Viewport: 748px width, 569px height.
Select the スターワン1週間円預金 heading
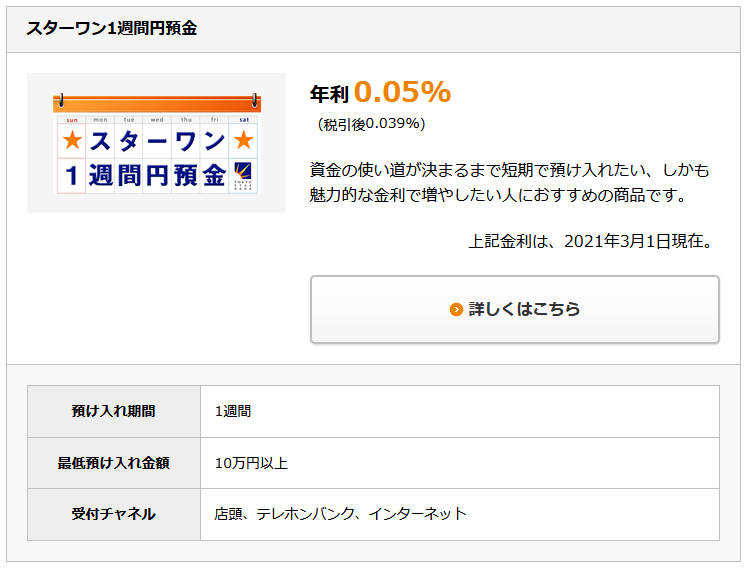111,29
